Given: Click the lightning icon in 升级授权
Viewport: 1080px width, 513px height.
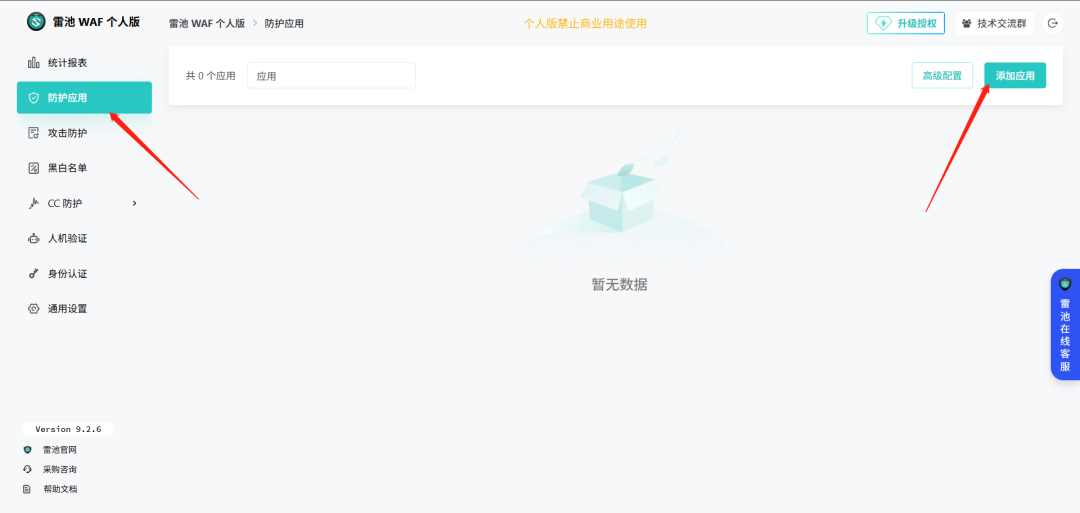Looking at the screenshot, I should click(x=883, y=23).
